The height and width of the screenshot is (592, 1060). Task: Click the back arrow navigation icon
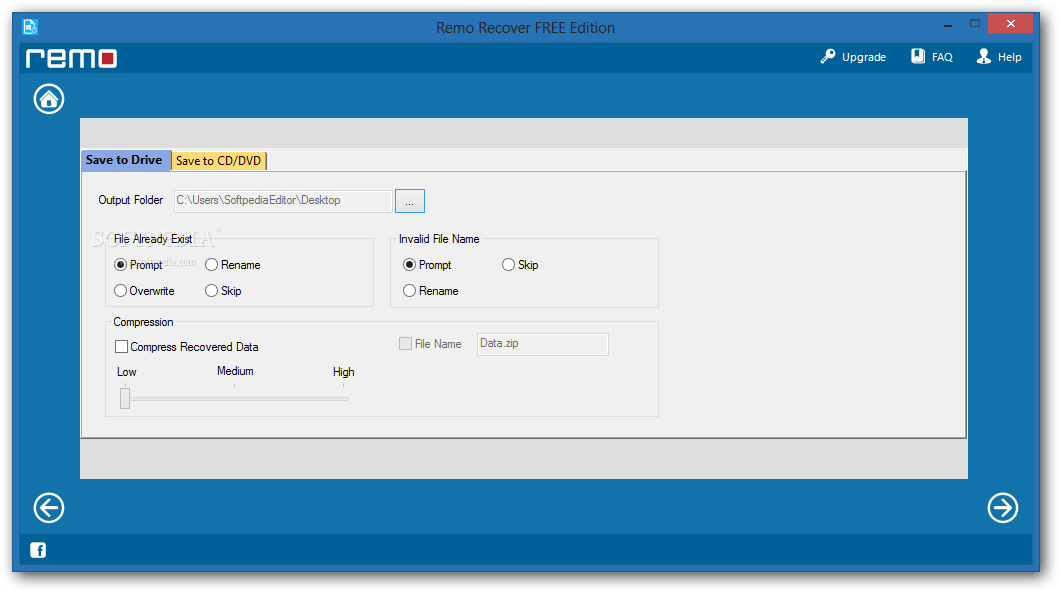click(49, 508)
